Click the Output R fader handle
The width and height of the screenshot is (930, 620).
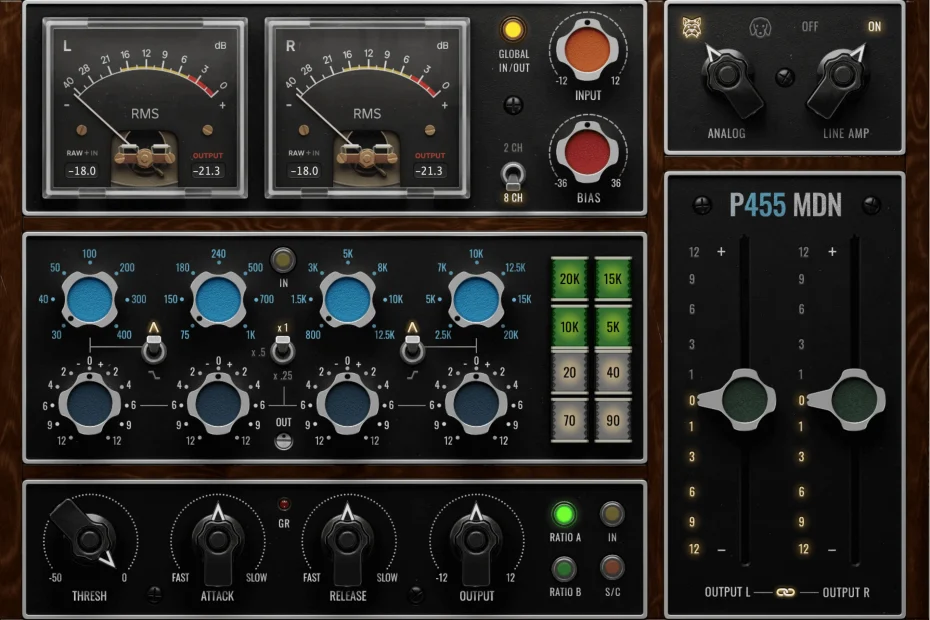coord(851,400)
